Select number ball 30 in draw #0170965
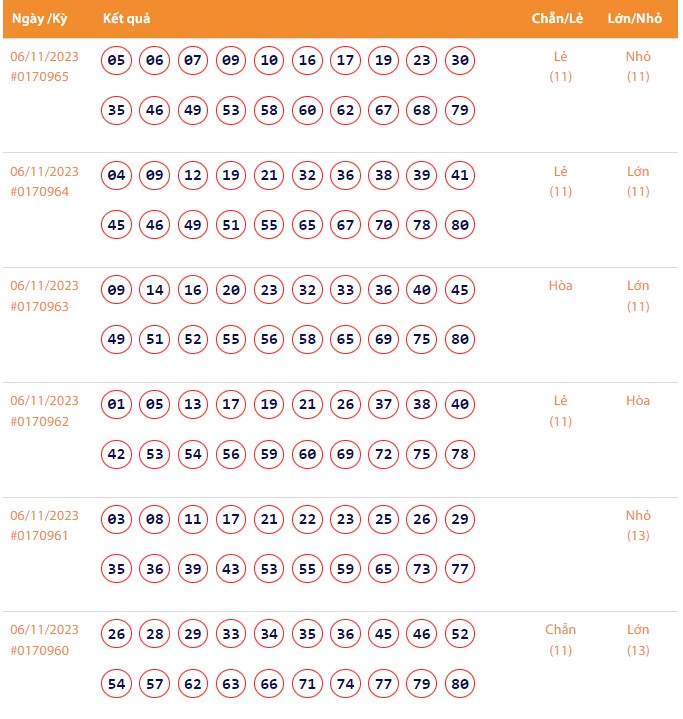 click(x=460, y=61)
